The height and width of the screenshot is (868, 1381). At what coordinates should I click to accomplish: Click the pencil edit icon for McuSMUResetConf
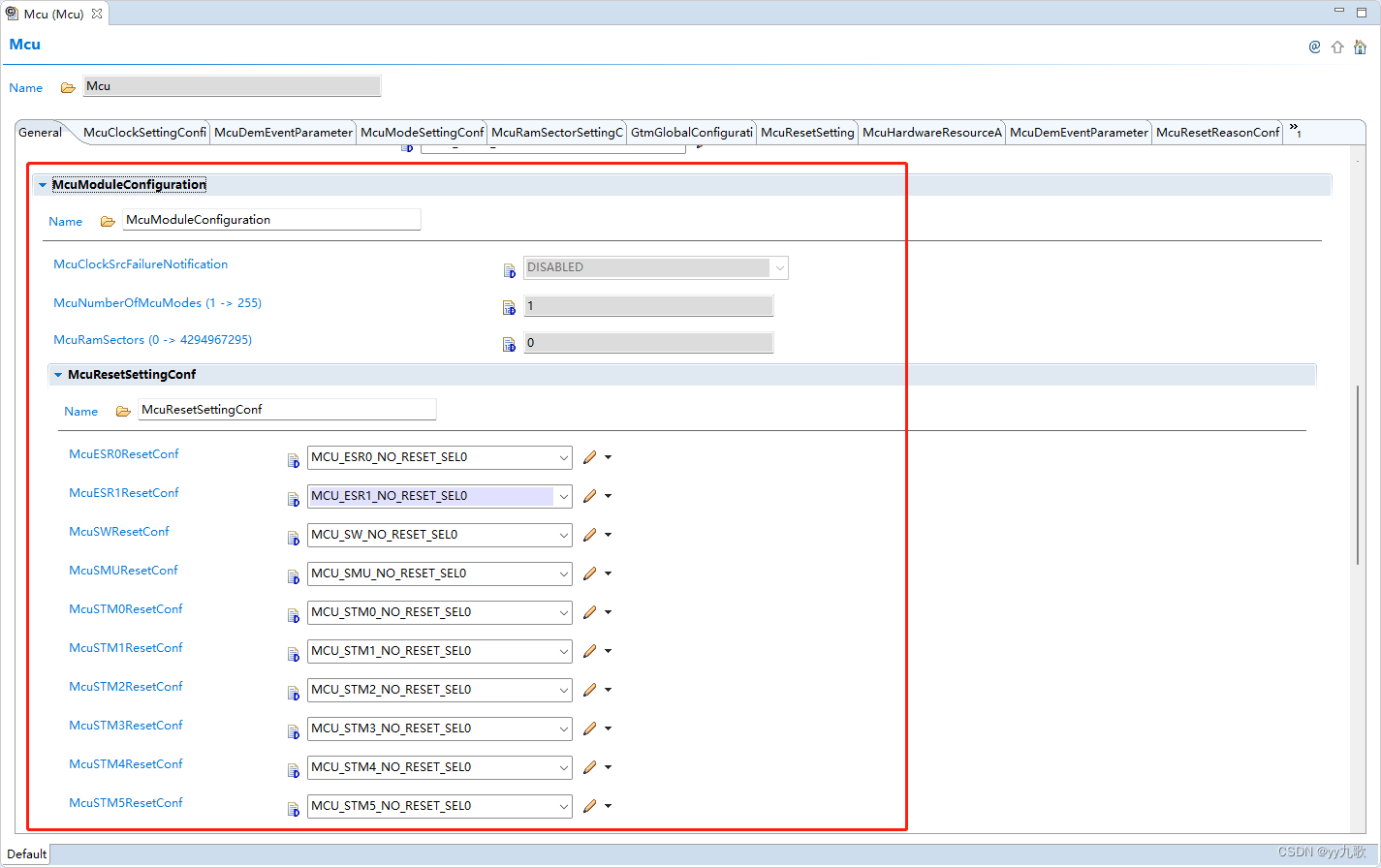click(589, 573)
